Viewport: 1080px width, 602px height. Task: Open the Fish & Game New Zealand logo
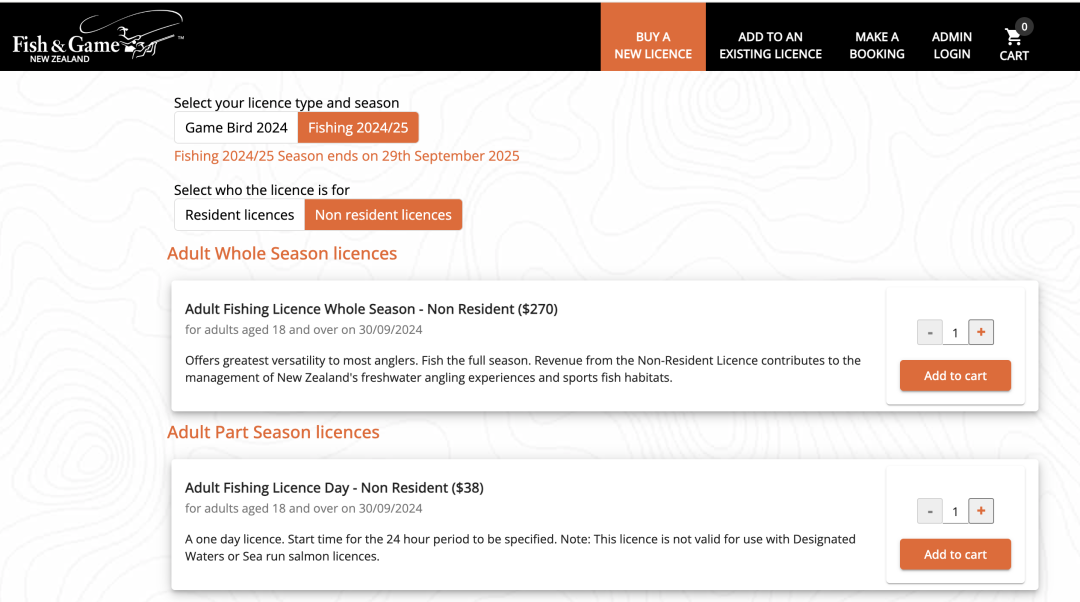pos(98,37)
